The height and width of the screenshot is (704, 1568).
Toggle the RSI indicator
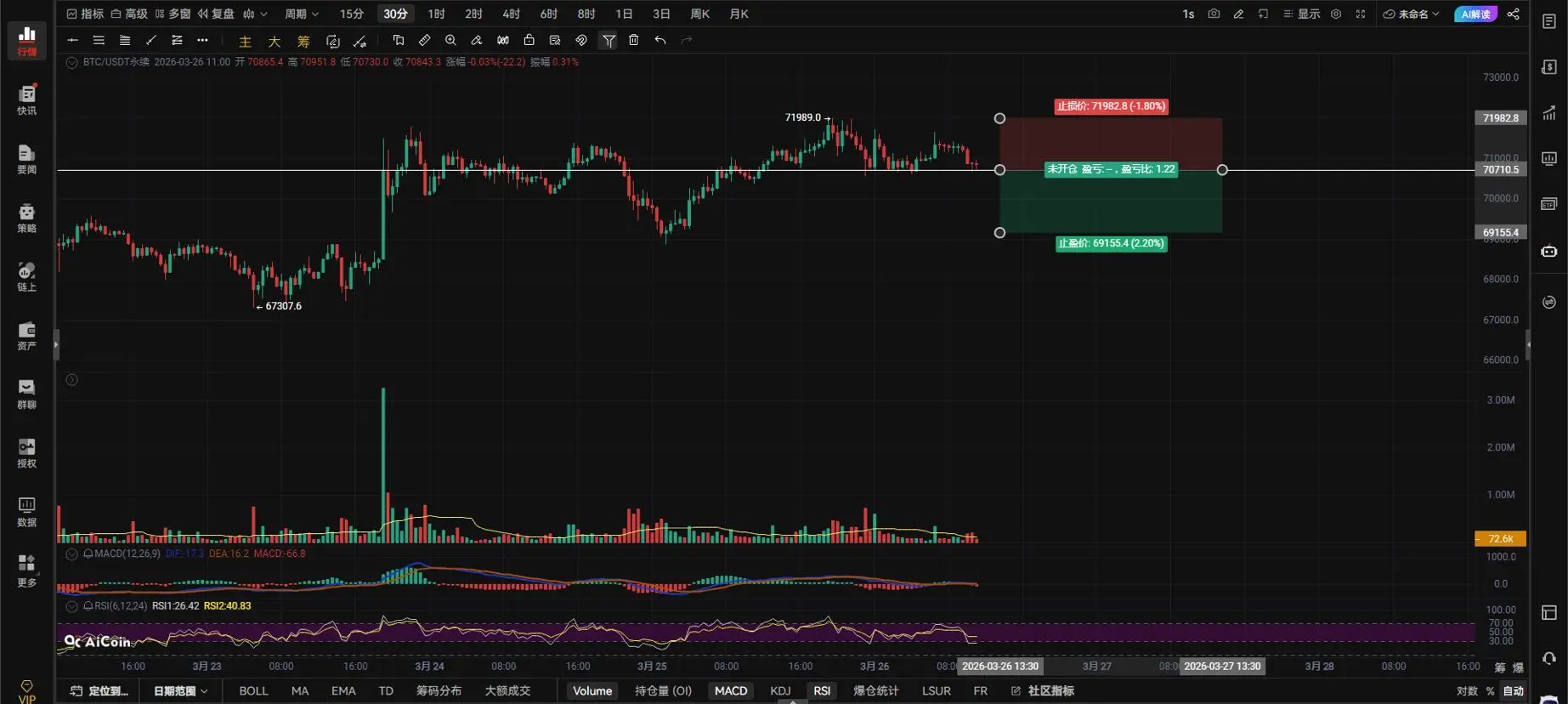click(x=822, y=690)
